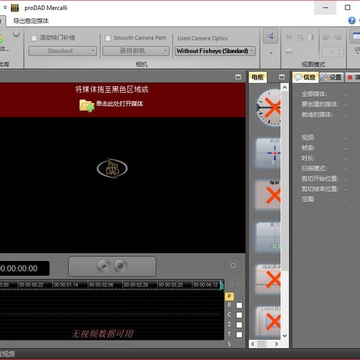Click the zoom-in icon in the view mode group

[338, 37]
